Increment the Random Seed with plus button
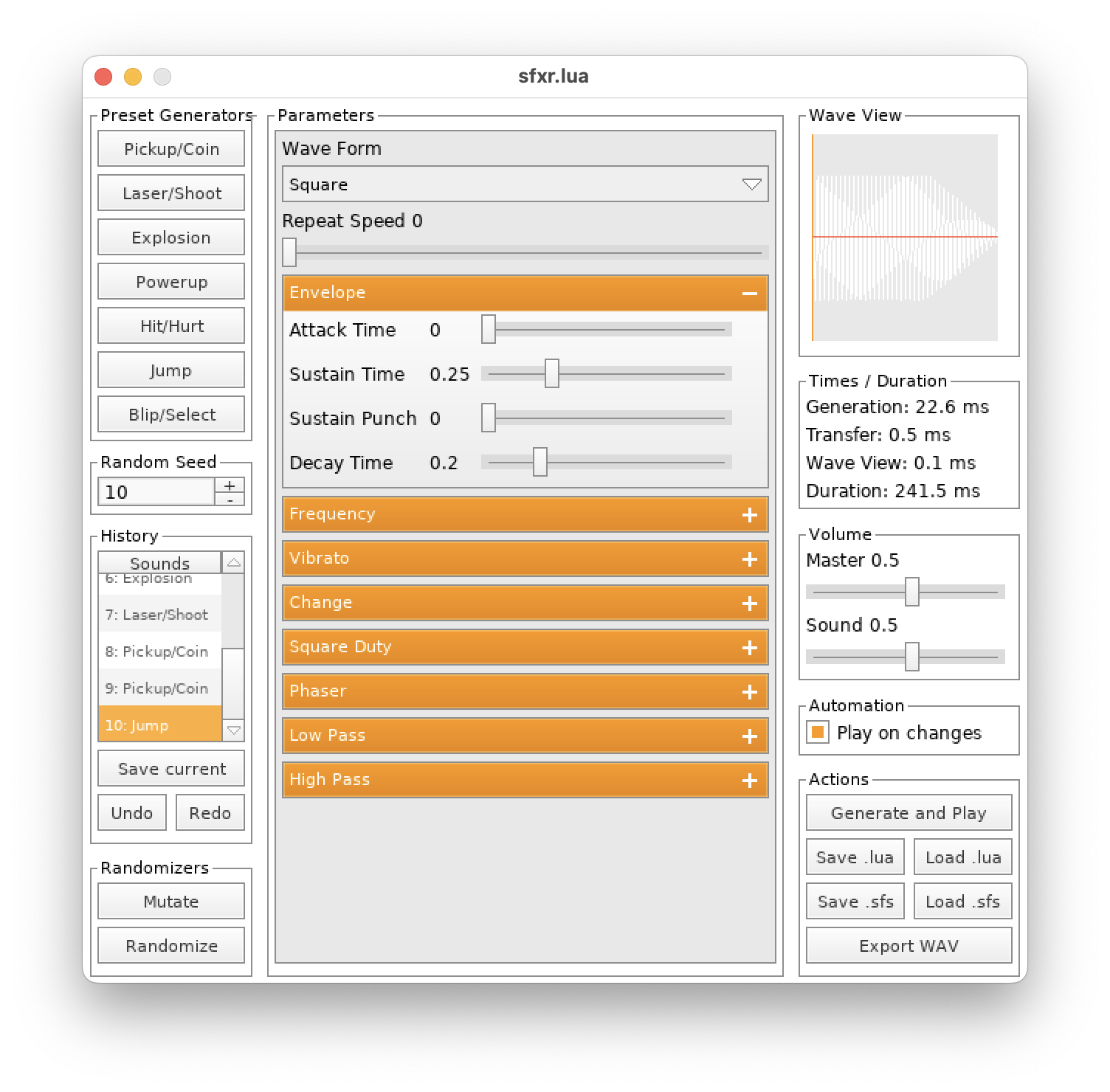The image size is (1110, 1092). point(230,485)
